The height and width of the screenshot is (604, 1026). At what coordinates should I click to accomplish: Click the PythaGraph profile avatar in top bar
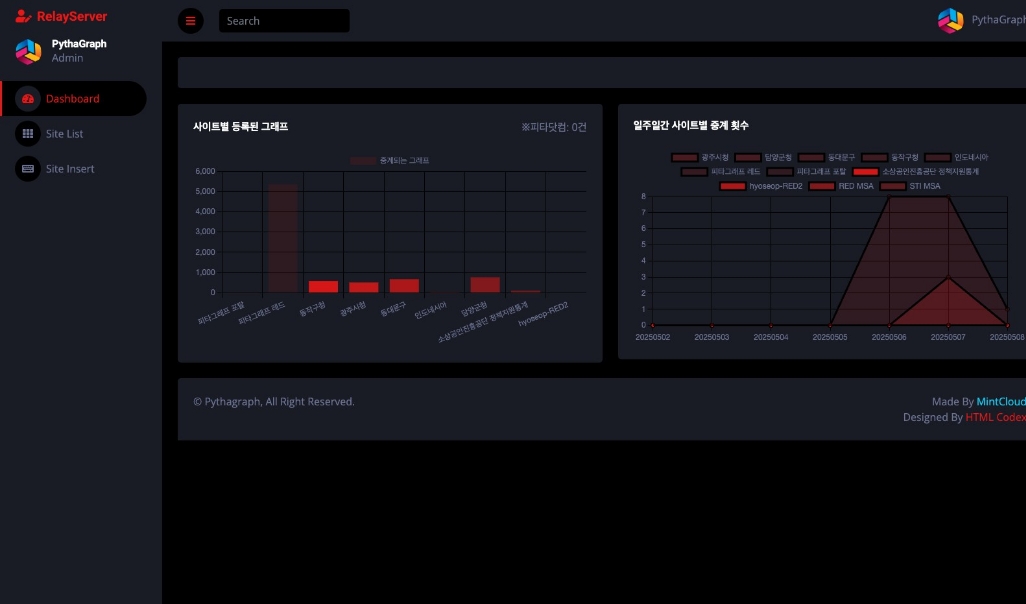(x=950, y=21)
